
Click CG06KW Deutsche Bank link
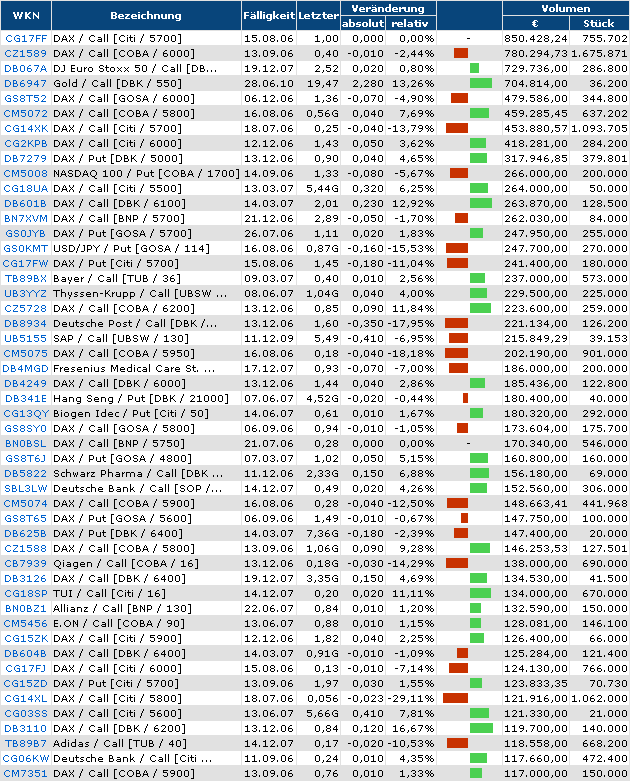tap(26, 758)
